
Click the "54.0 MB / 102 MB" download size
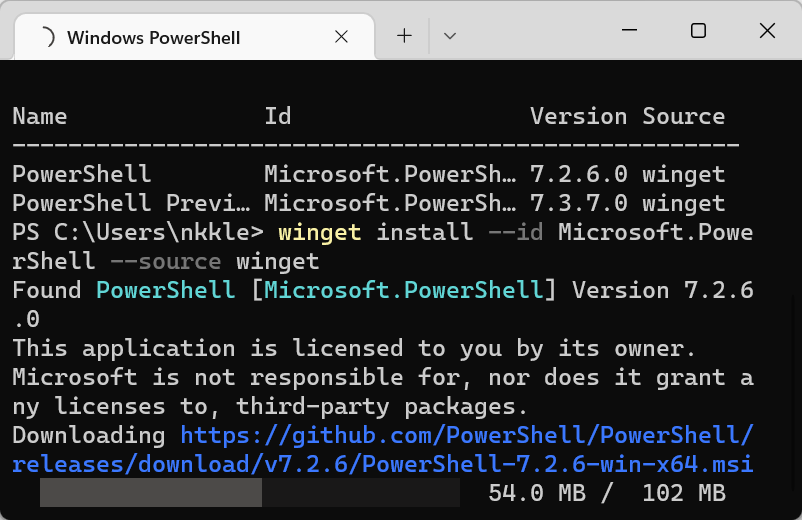pyautogui.click(x=606, y=493)
